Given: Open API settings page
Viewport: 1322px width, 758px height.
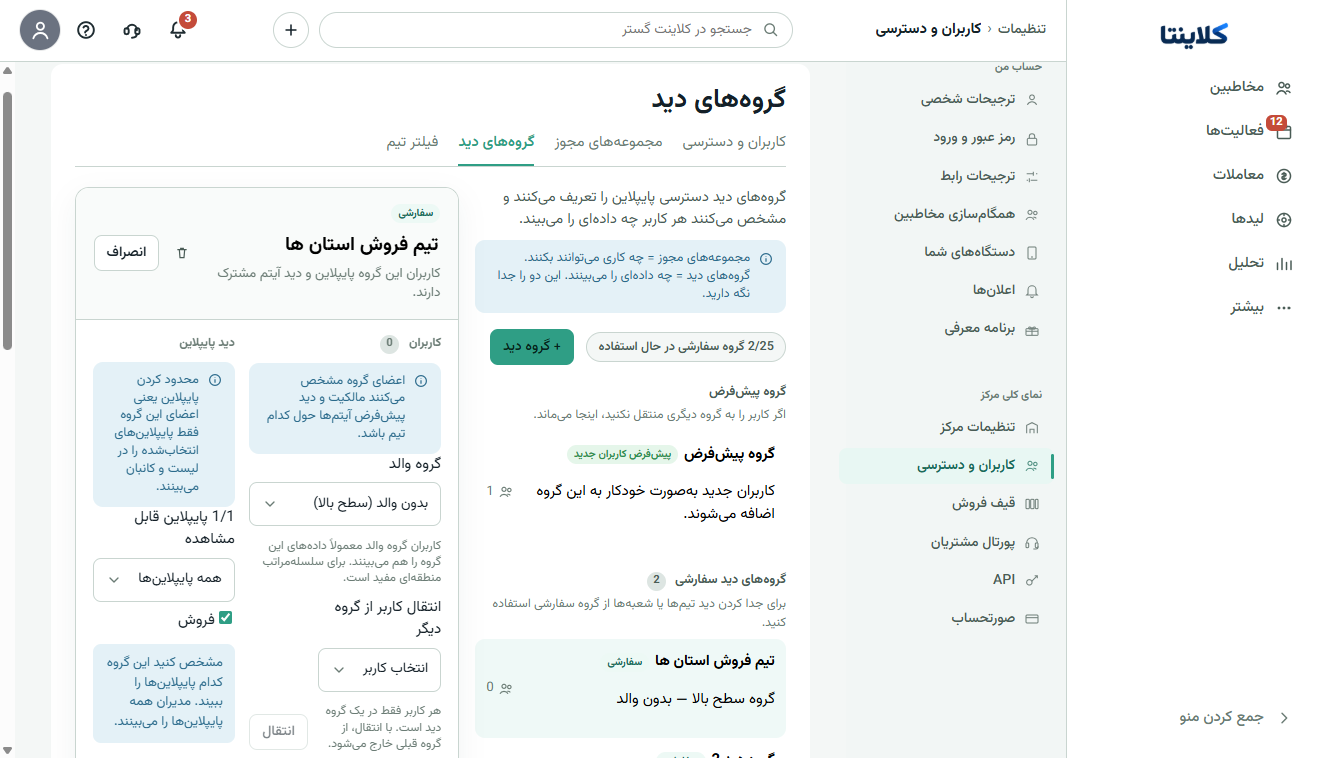Looking at the screenshot, I should pyautogui.click(x=946, y=580).
